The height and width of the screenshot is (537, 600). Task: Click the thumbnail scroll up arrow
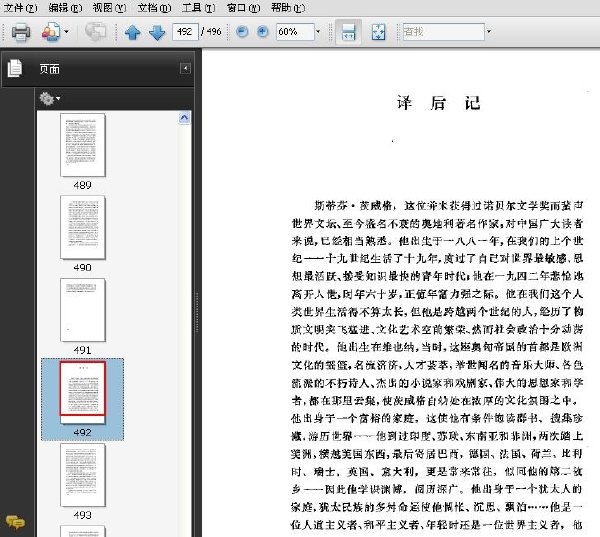pos(184,118)
